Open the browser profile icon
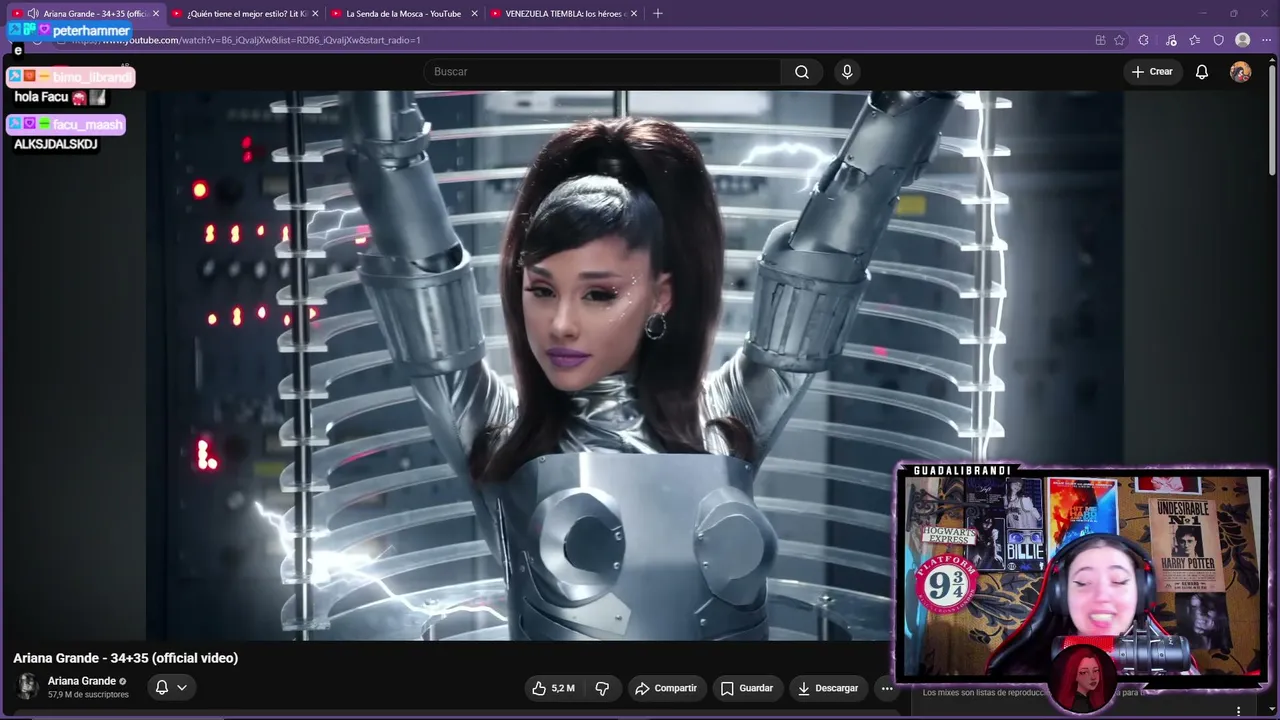 point(1242,40)
